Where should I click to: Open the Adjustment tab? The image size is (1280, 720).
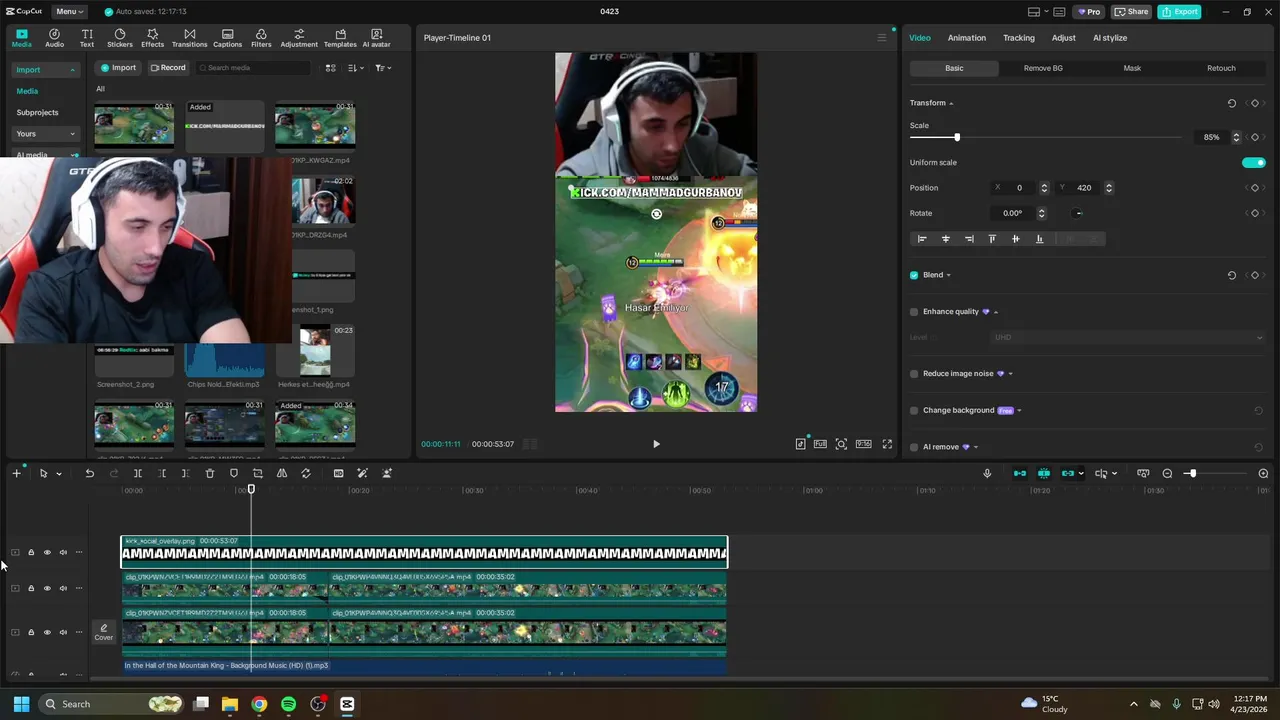point(299,38)
